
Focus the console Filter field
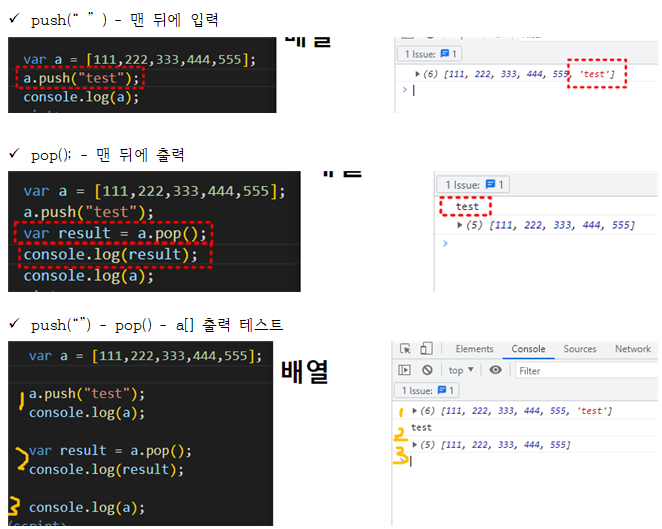click(587, 371)
